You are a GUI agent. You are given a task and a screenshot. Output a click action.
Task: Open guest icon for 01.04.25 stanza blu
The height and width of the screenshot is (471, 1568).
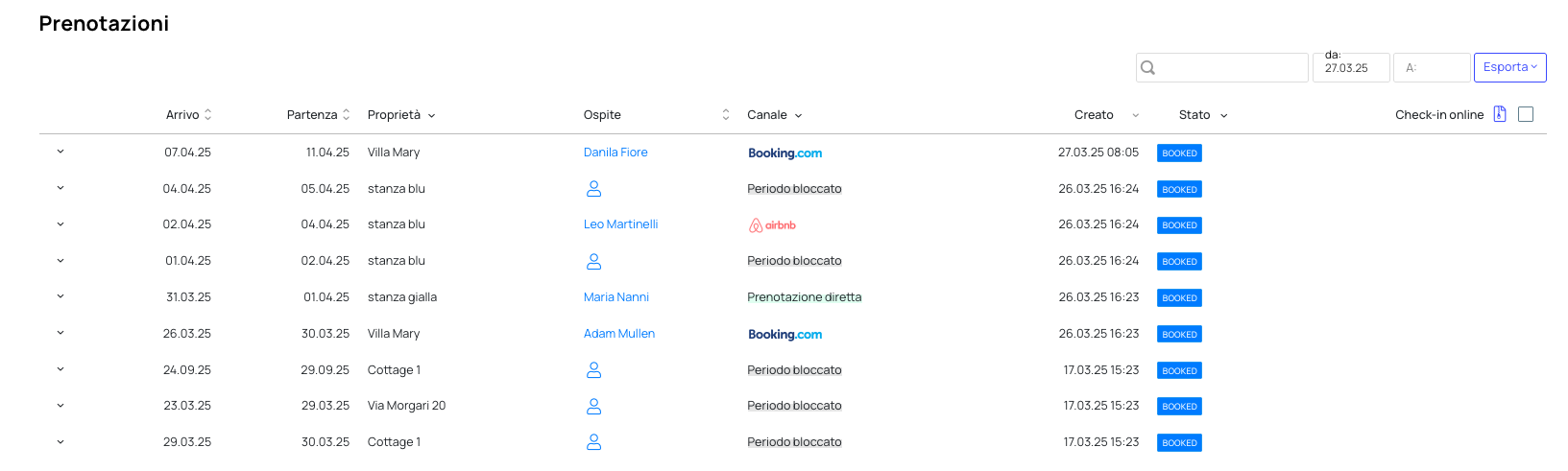[593, 261]
